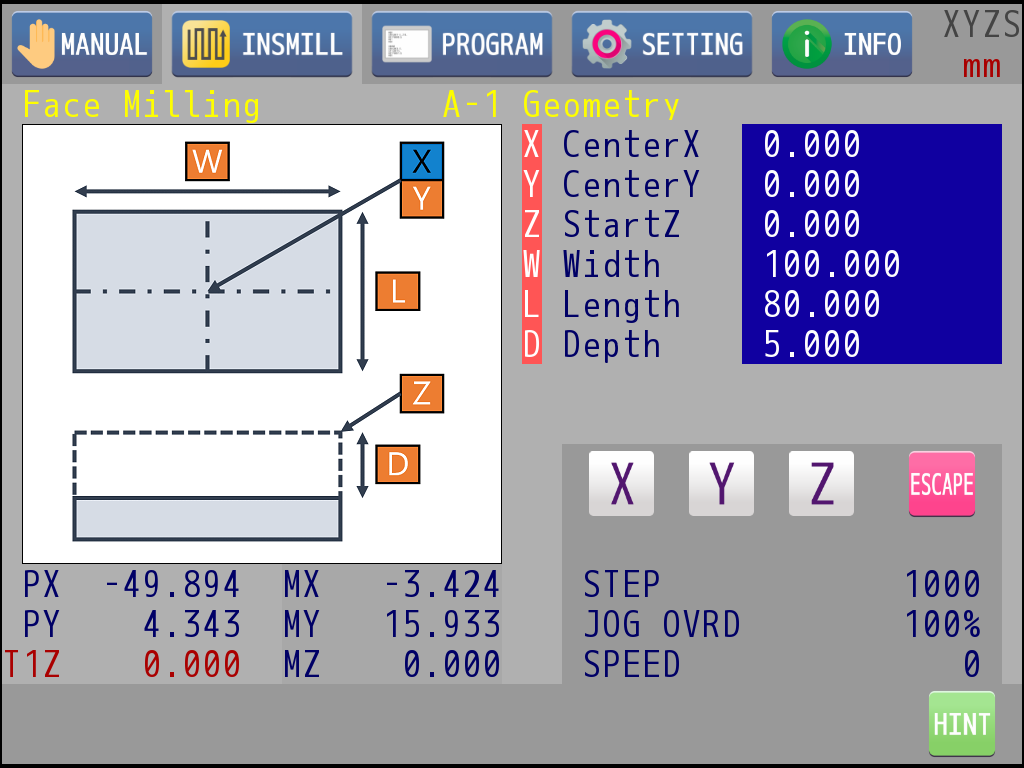This screenshot has height=768, width=1024.
Task: Edit the CenterY value field
Action: coord(871,185)
